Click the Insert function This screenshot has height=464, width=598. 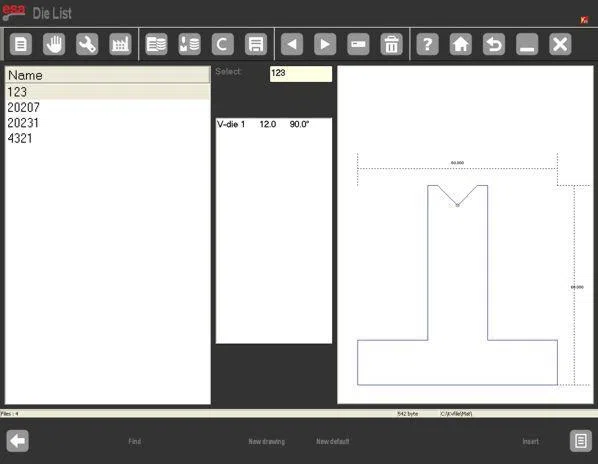point(530,442)
